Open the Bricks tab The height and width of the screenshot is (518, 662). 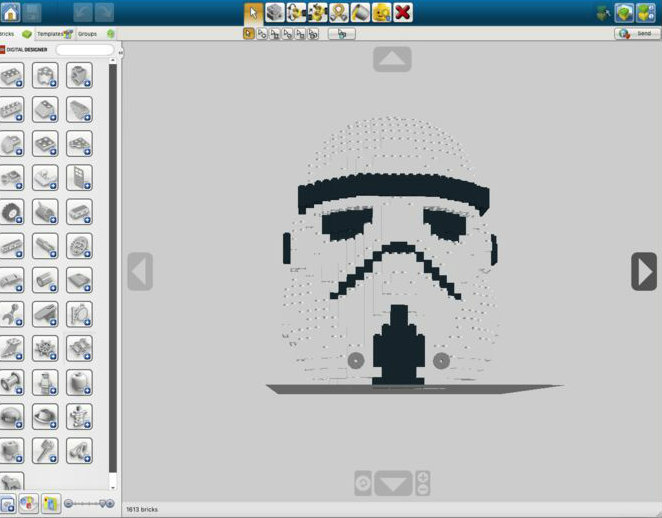(x=15, y=34)
